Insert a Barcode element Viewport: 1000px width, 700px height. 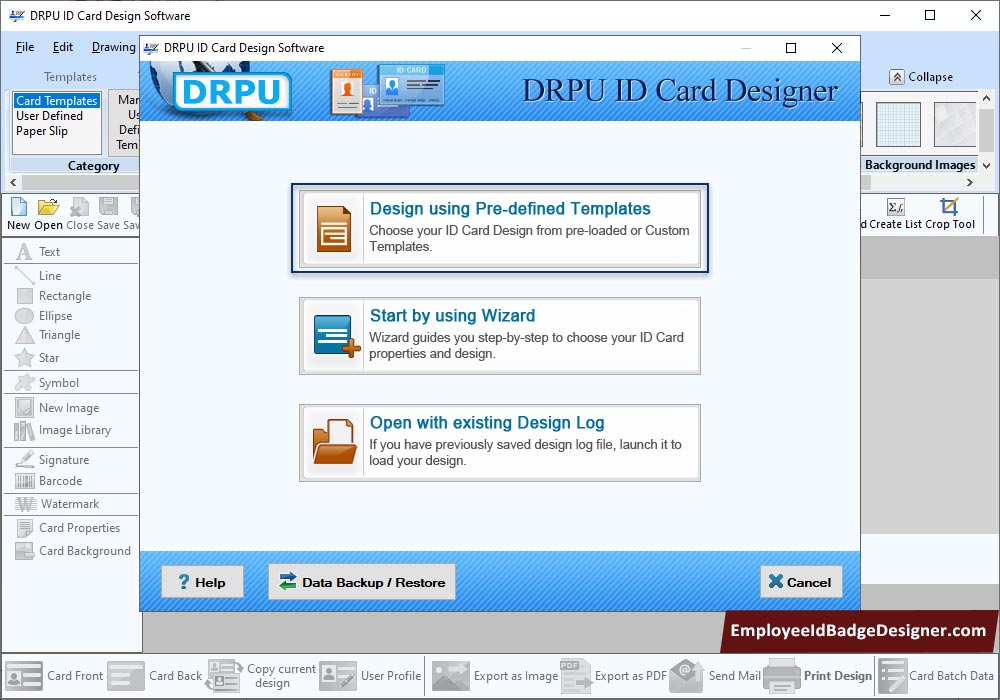[49, 481]
